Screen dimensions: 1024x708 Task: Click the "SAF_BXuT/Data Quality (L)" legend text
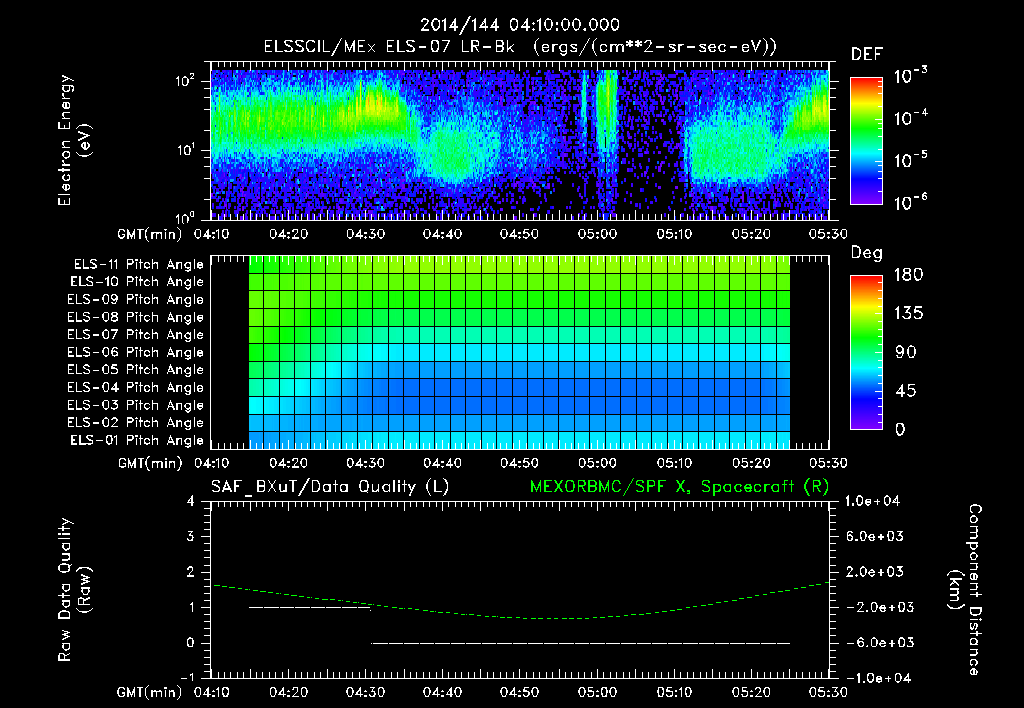click(x=330, y=487)
